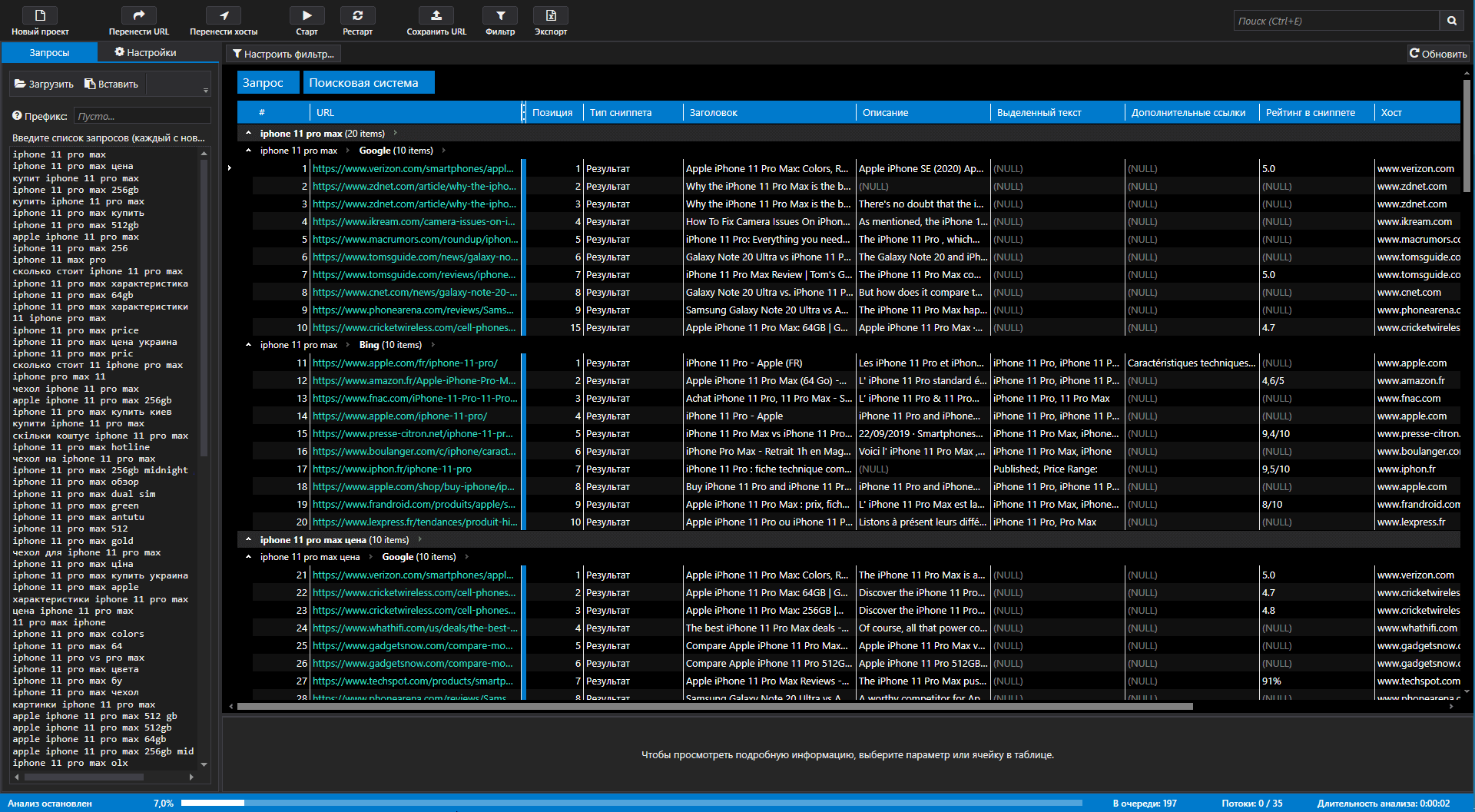Select the Запрос grouping chip
The width and height of the screenshot is (1475, 812).
268,82
